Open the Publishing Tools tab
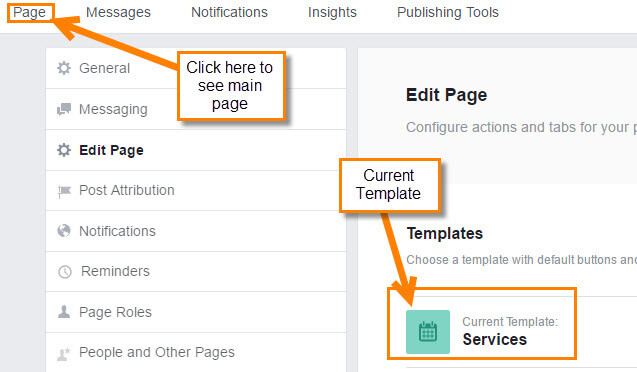Viewport: 637px width, 372px height. tap(448, 12)
